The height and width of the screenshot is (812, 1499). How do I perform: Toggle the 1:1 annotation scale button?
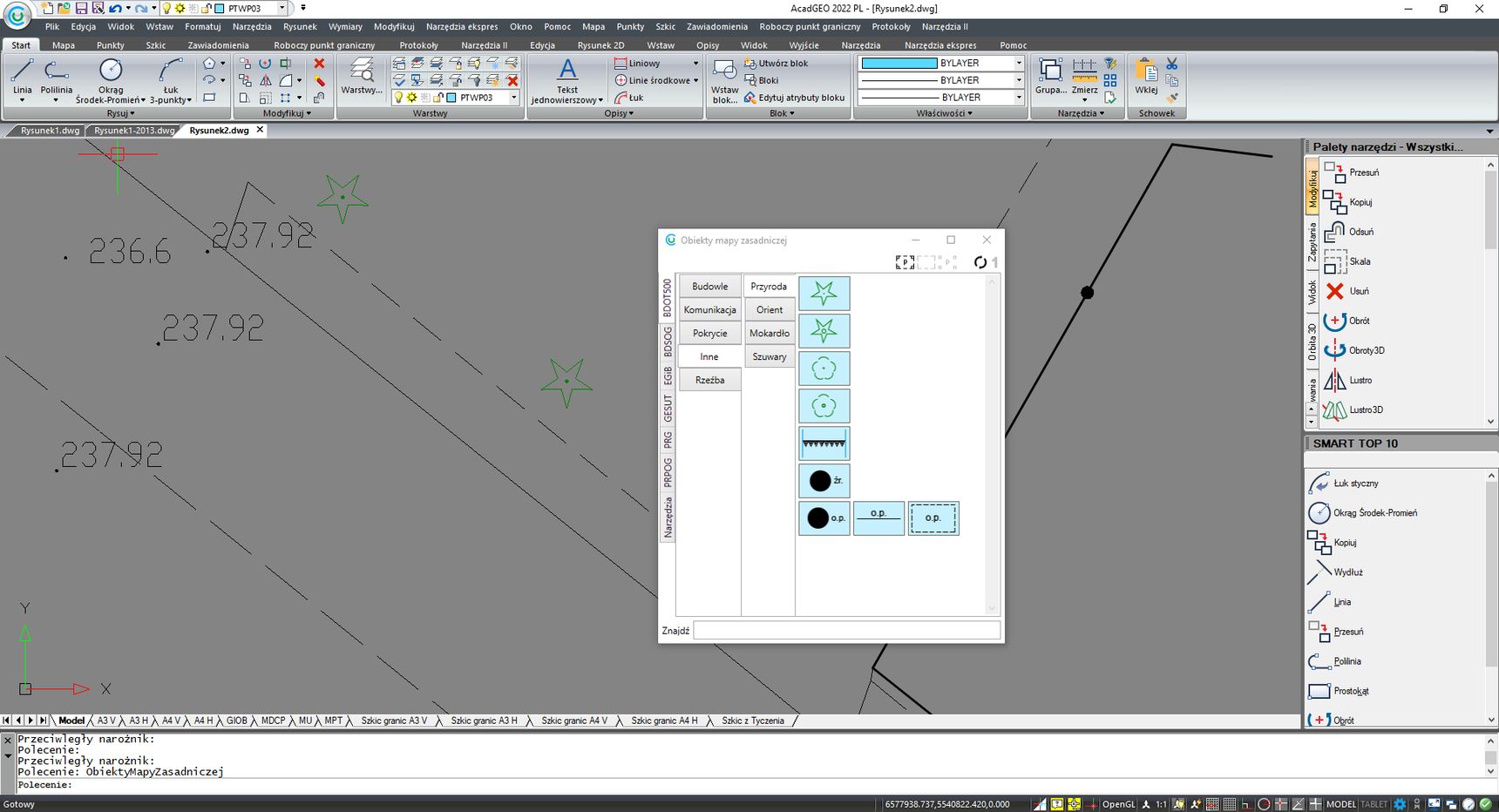click(x=1161, y=804)
